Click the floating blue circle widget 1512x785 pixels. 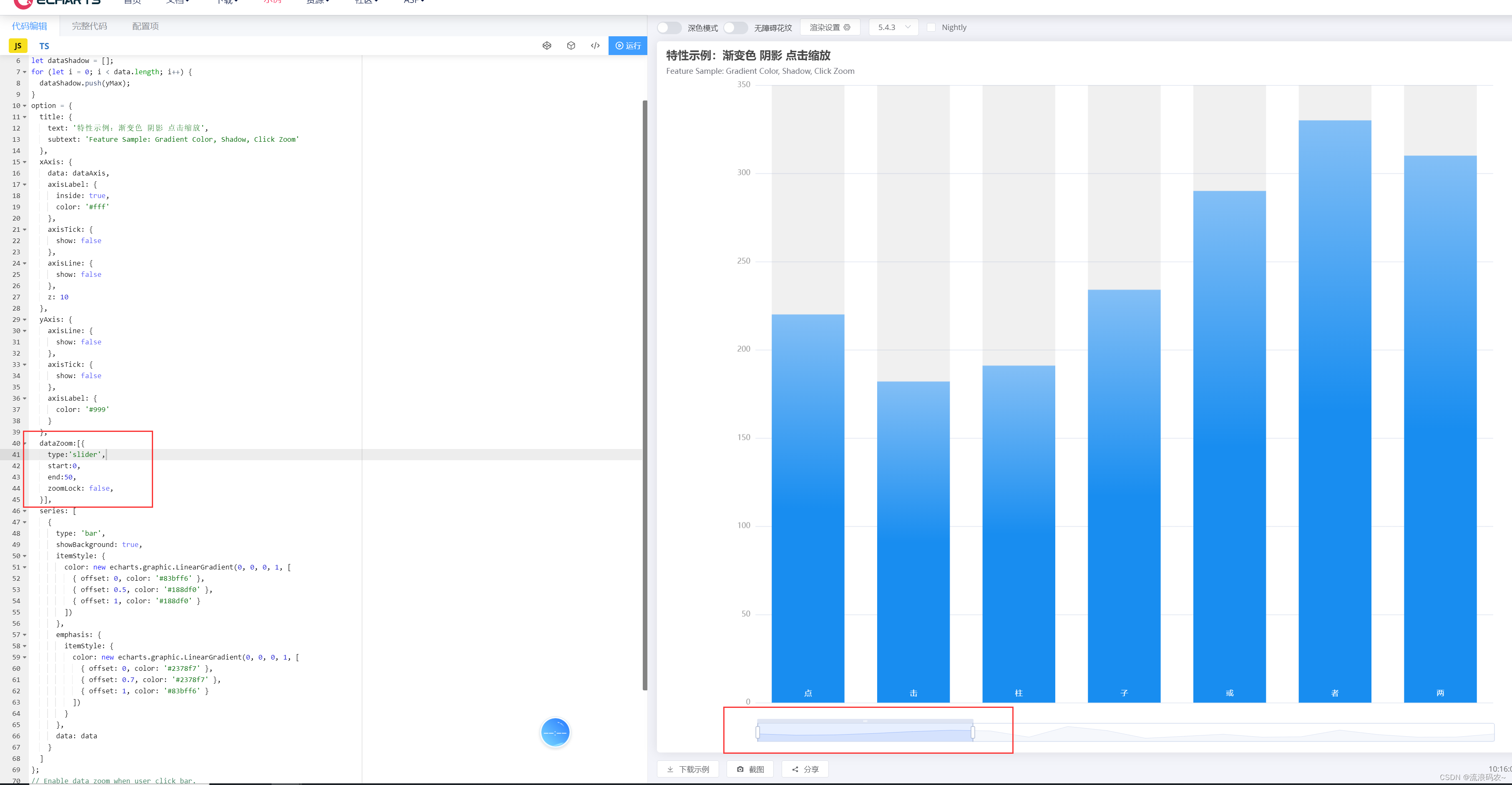tap(555, 732)
